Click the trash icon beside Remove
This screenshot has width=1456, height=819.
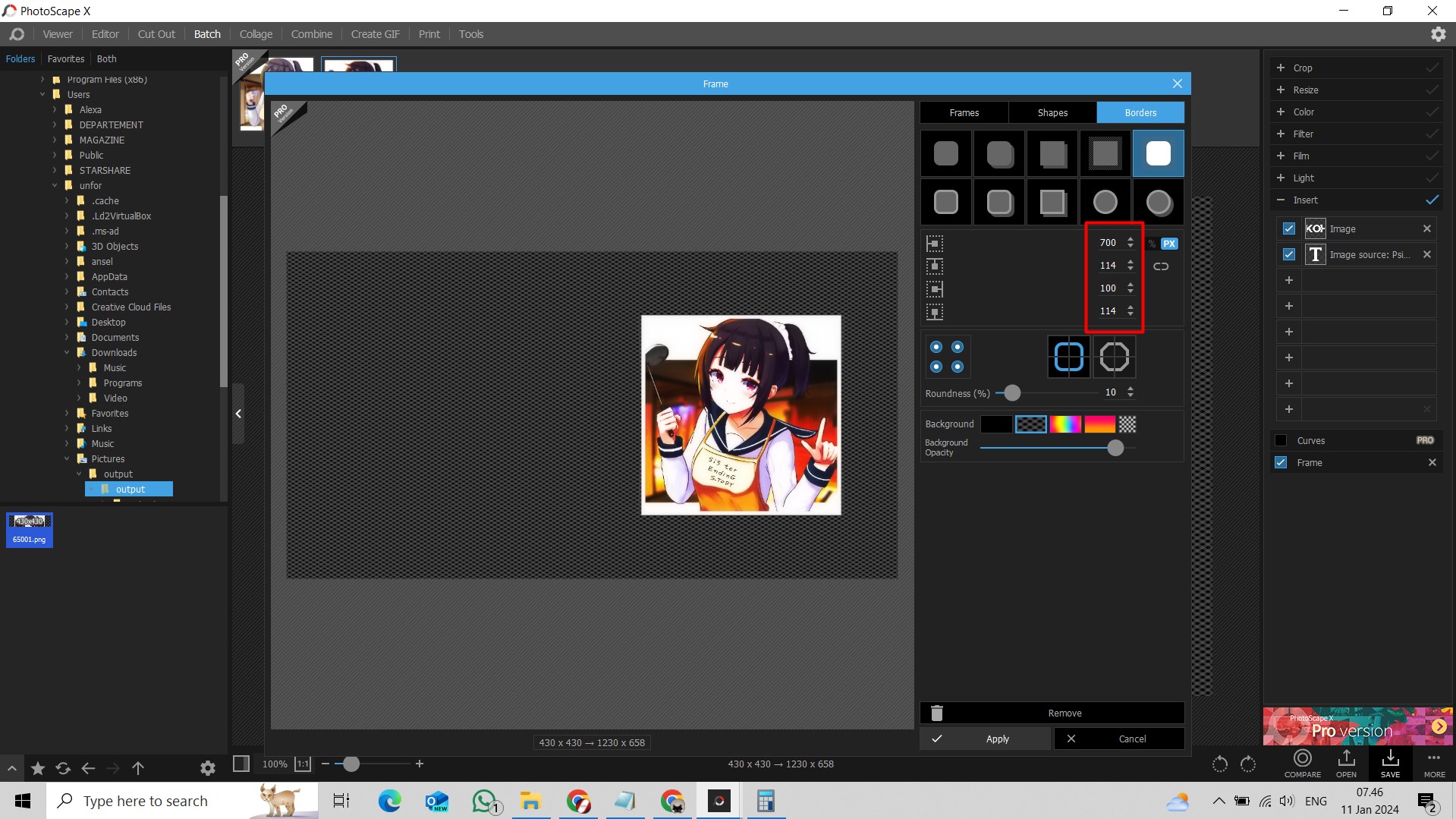pos(937,713)
